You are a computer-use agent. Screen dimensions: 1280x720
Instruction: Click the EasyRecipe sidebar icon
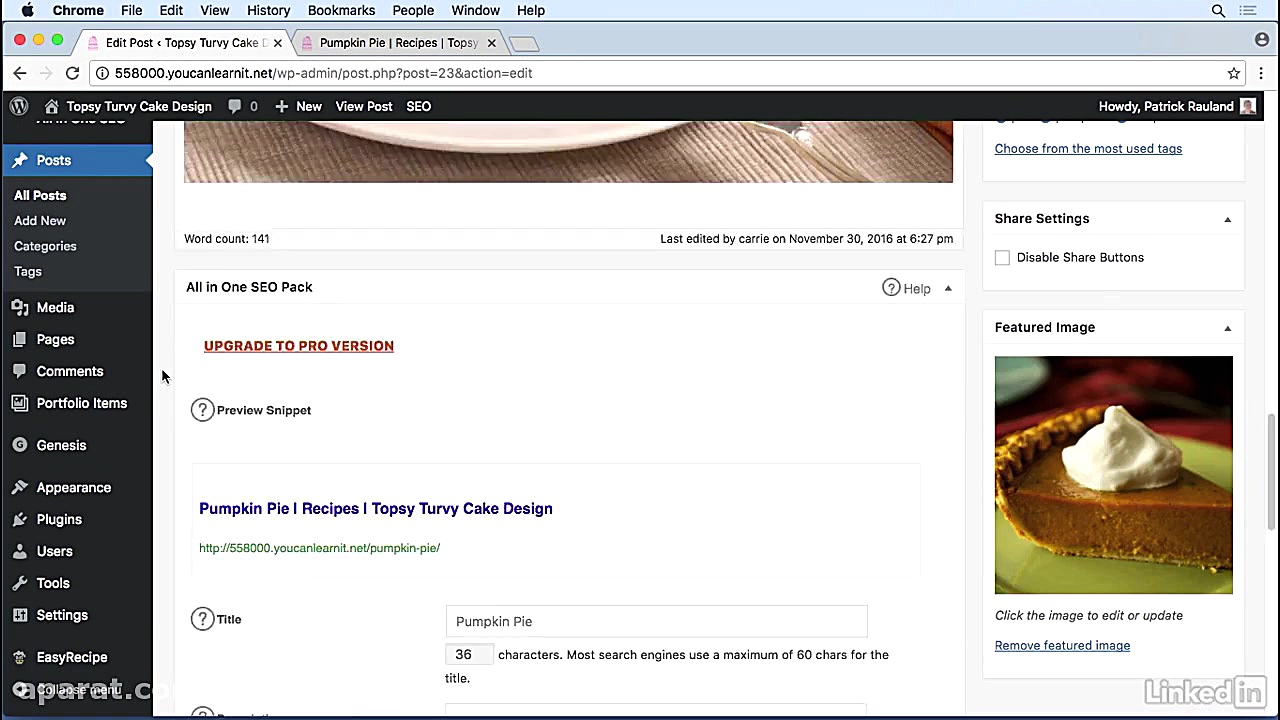(20, 657)
